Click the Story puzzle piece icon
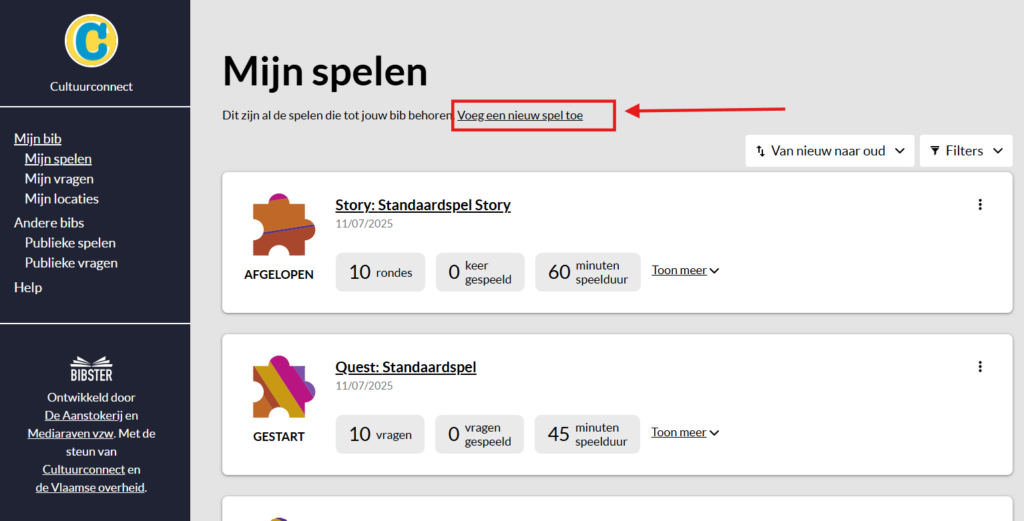The height and width of the screenshot is (521, 1024). (x=278, y=225)
